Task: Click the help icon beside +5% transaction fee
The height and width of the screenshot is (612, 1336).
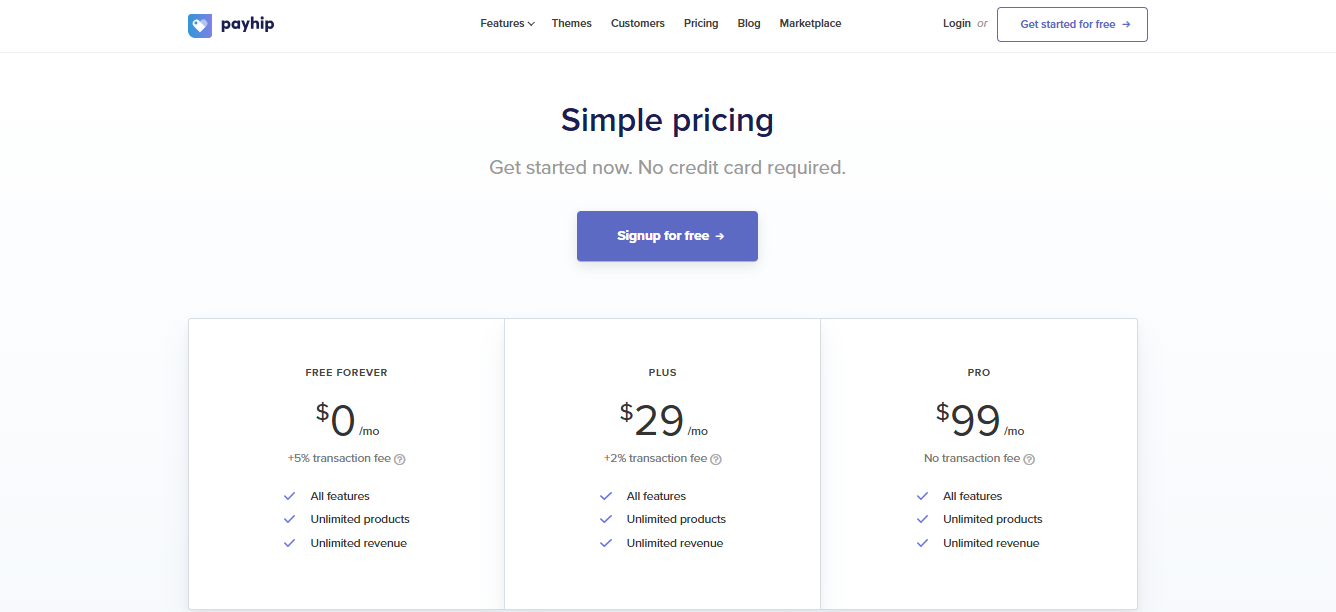Action: click(400, 459)
